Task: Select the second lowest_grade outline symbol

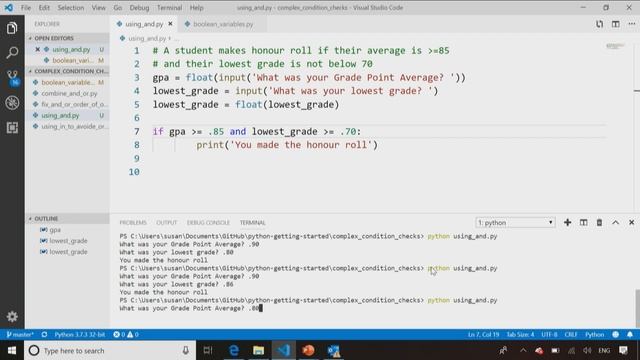Action: point(67,252)
